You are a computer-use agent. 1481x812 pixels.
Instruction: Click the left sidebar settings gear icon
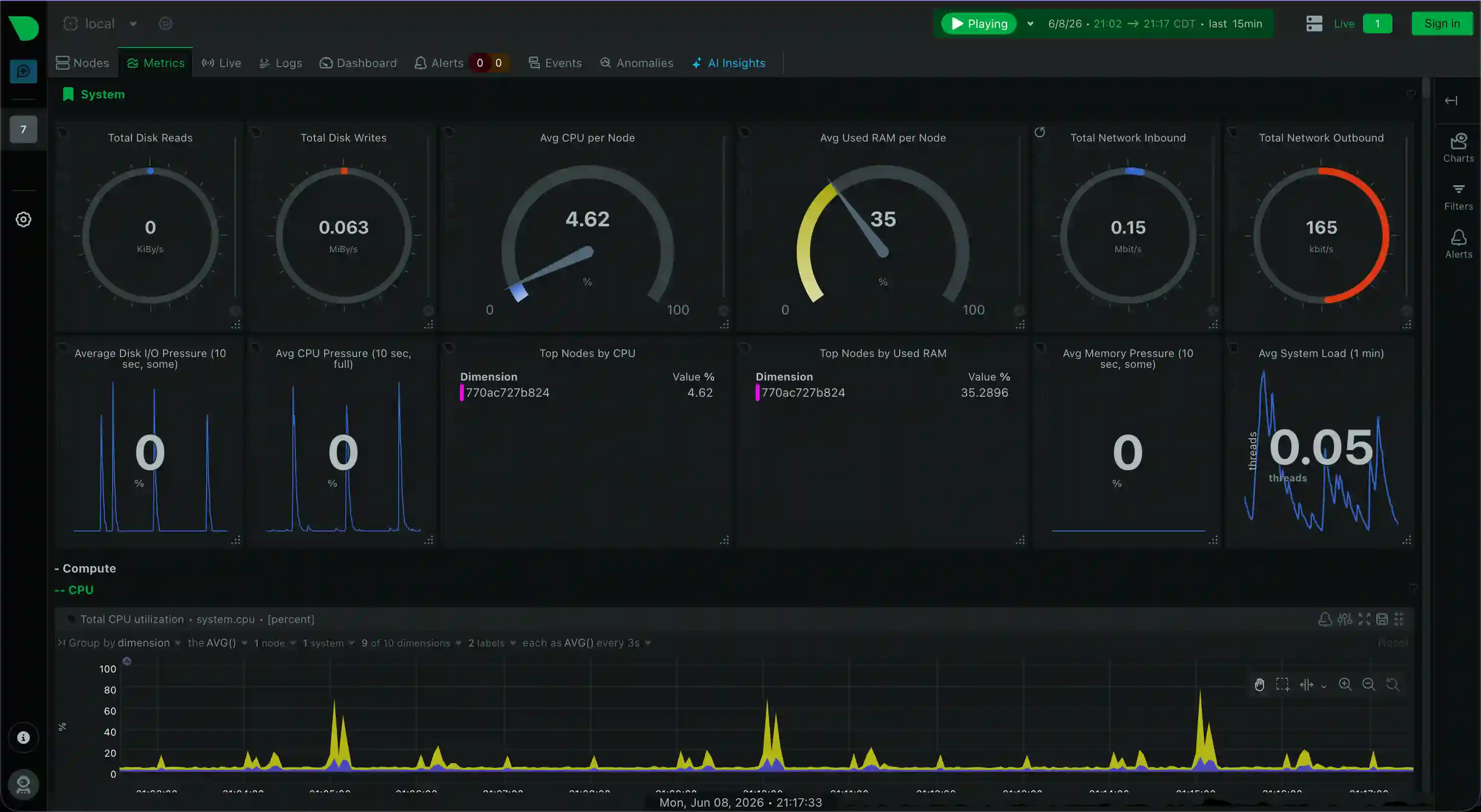[24, 219]
